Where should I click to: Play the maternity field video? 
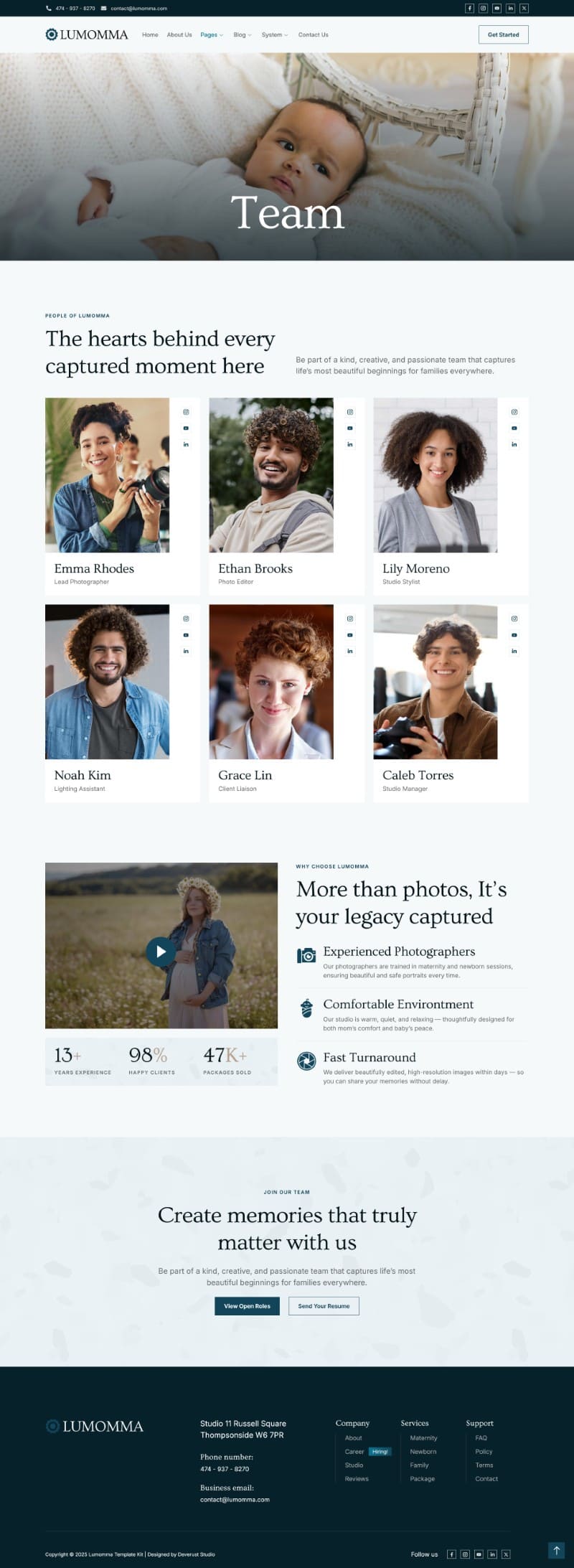(161, 952)
